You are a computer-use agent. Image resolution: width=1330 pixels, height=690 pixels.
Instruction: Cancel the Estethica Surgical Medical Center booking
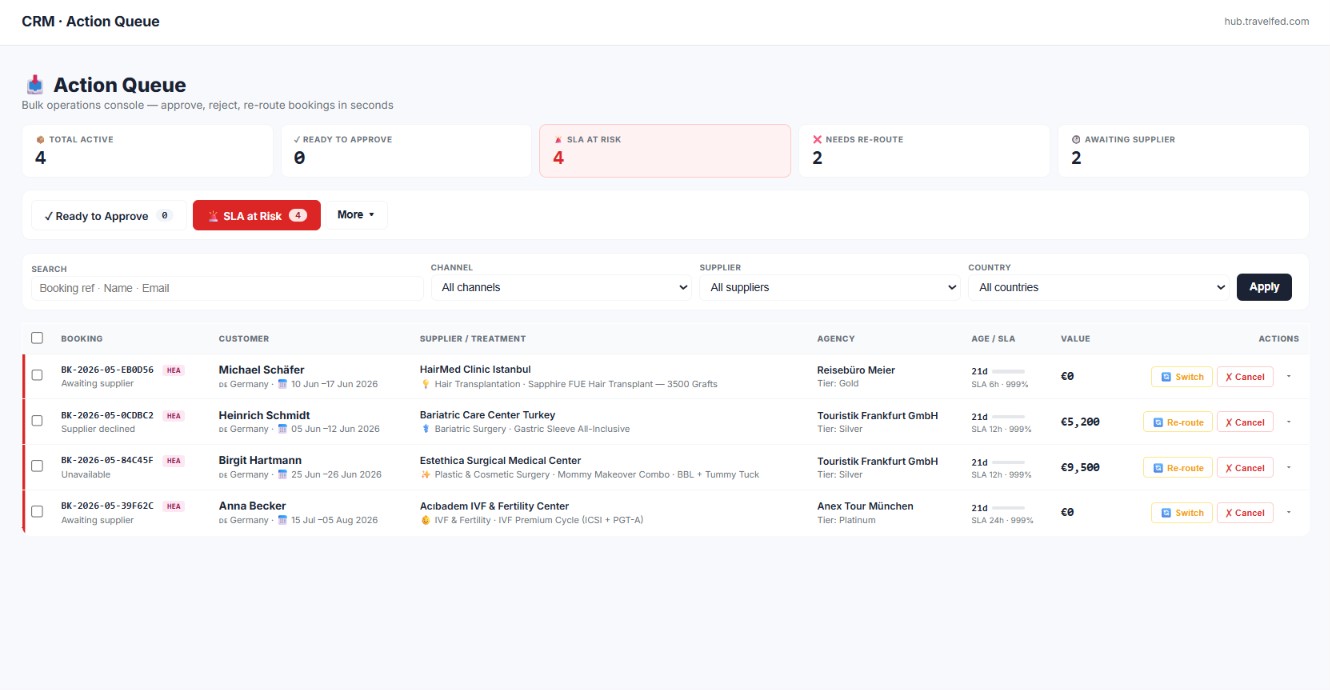(x=1245, y=467)
